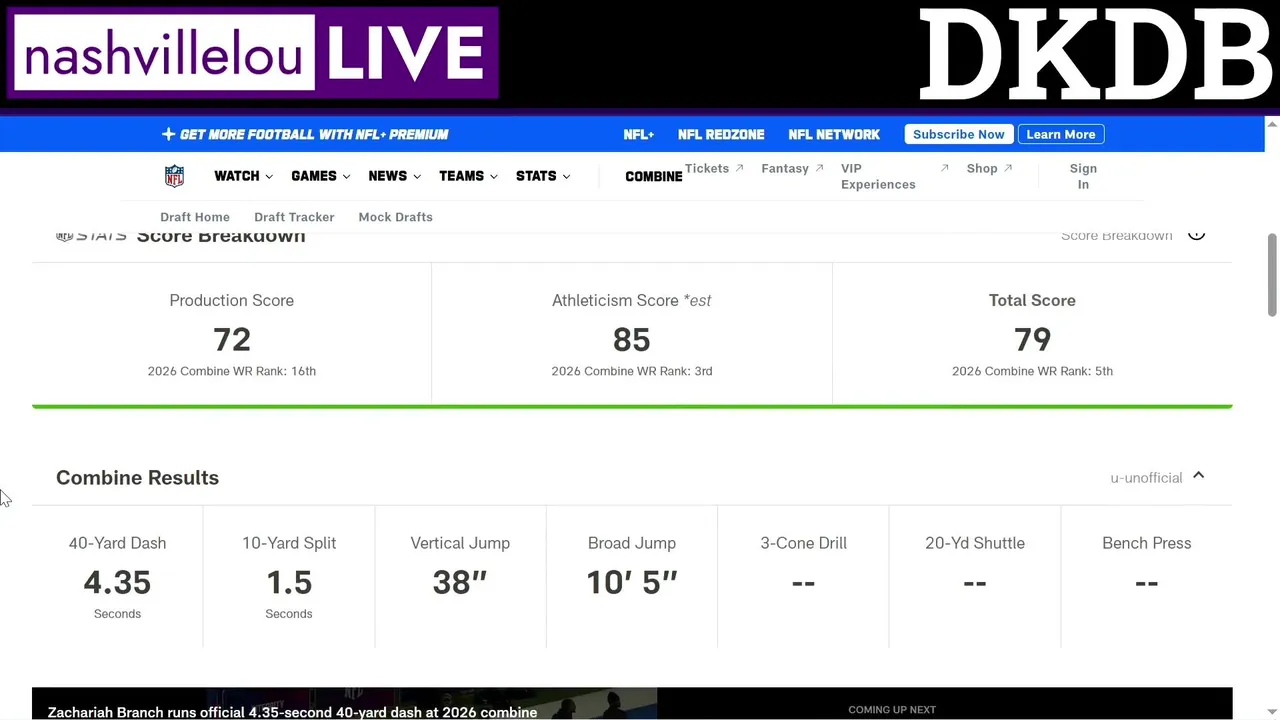
Task: Open the info icon beside Score Breakdown
Action: click(x=1196, y=235)
